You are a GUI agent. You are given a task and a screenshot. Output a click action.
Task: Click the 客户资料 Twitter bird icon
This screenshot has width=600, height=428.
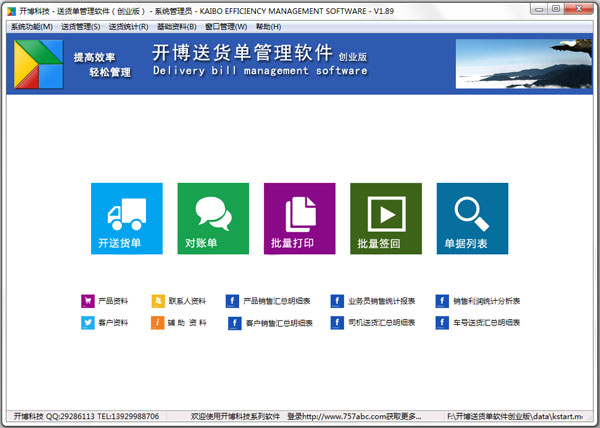86,323
